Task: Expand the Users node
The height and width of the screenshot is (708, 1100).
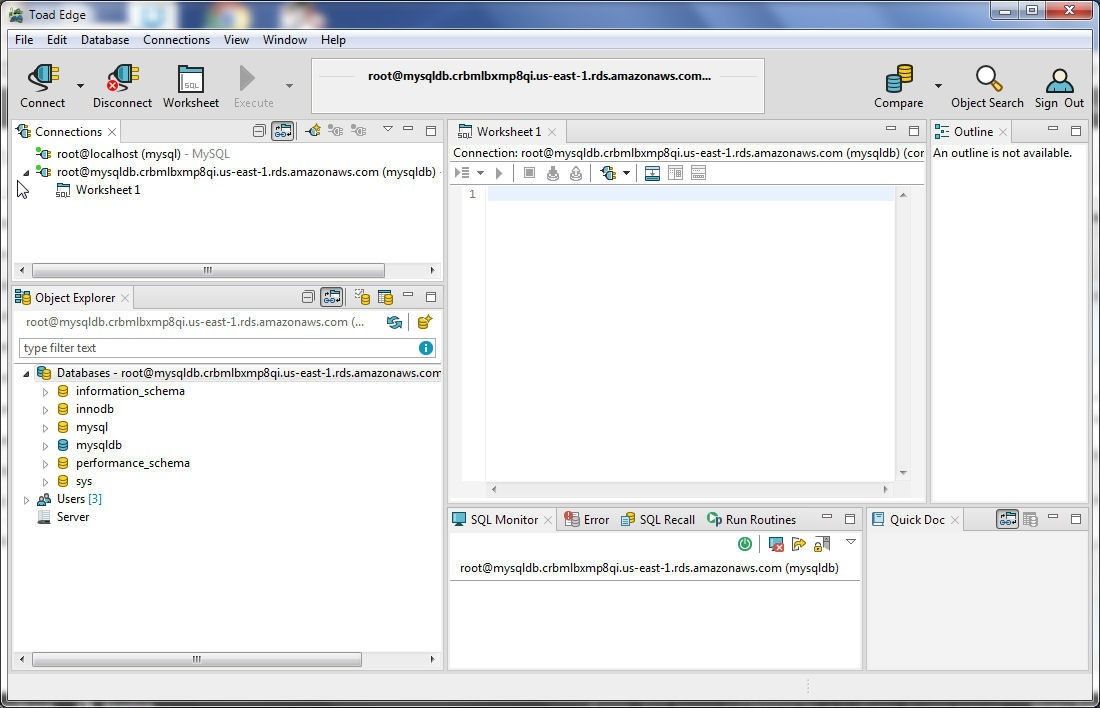Action: 27,500
